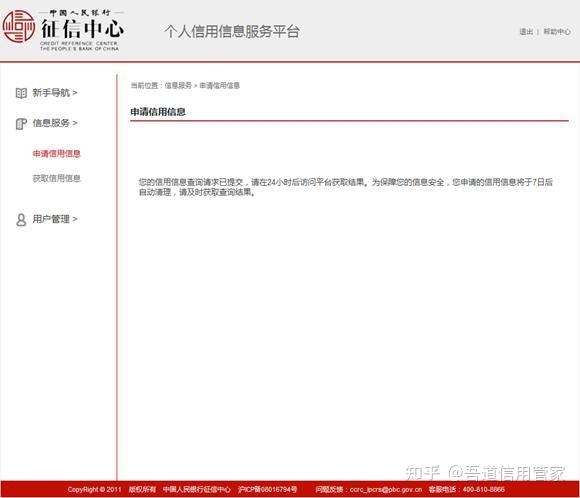Click the document icon beside 信息服务
The image size is (580, 498).
point(21,124)
